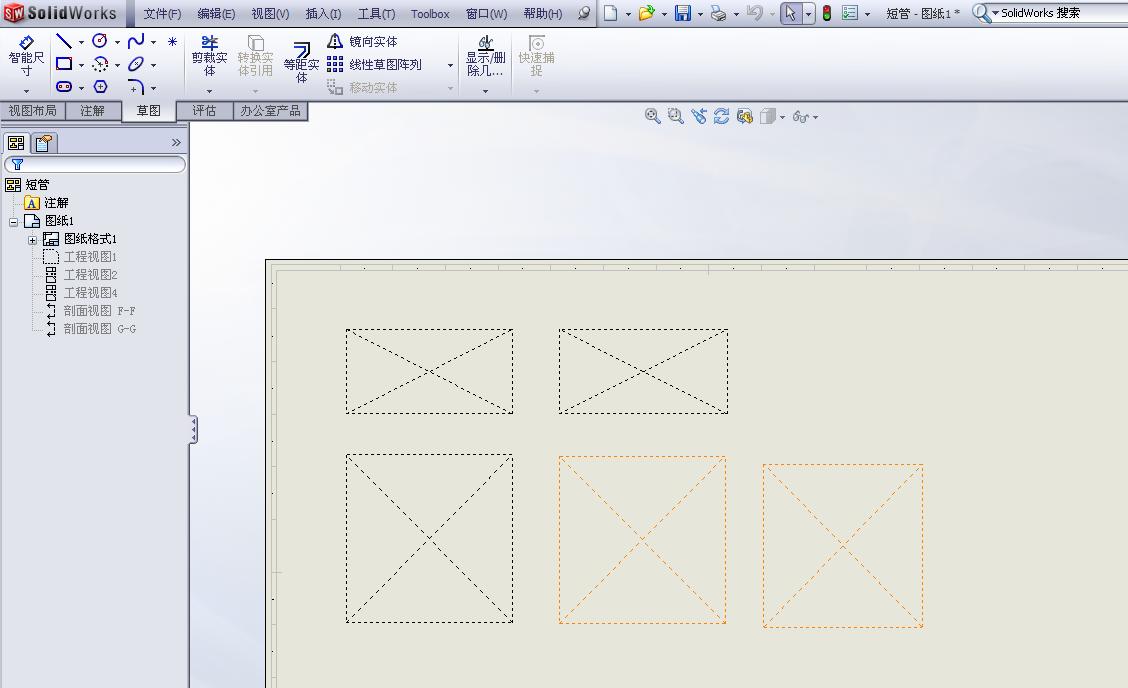Screen dimensions: 1128x688
Task: Select the Corner Rectangle sketch tool
Action: pyautogui.click(x=64, y=64)
